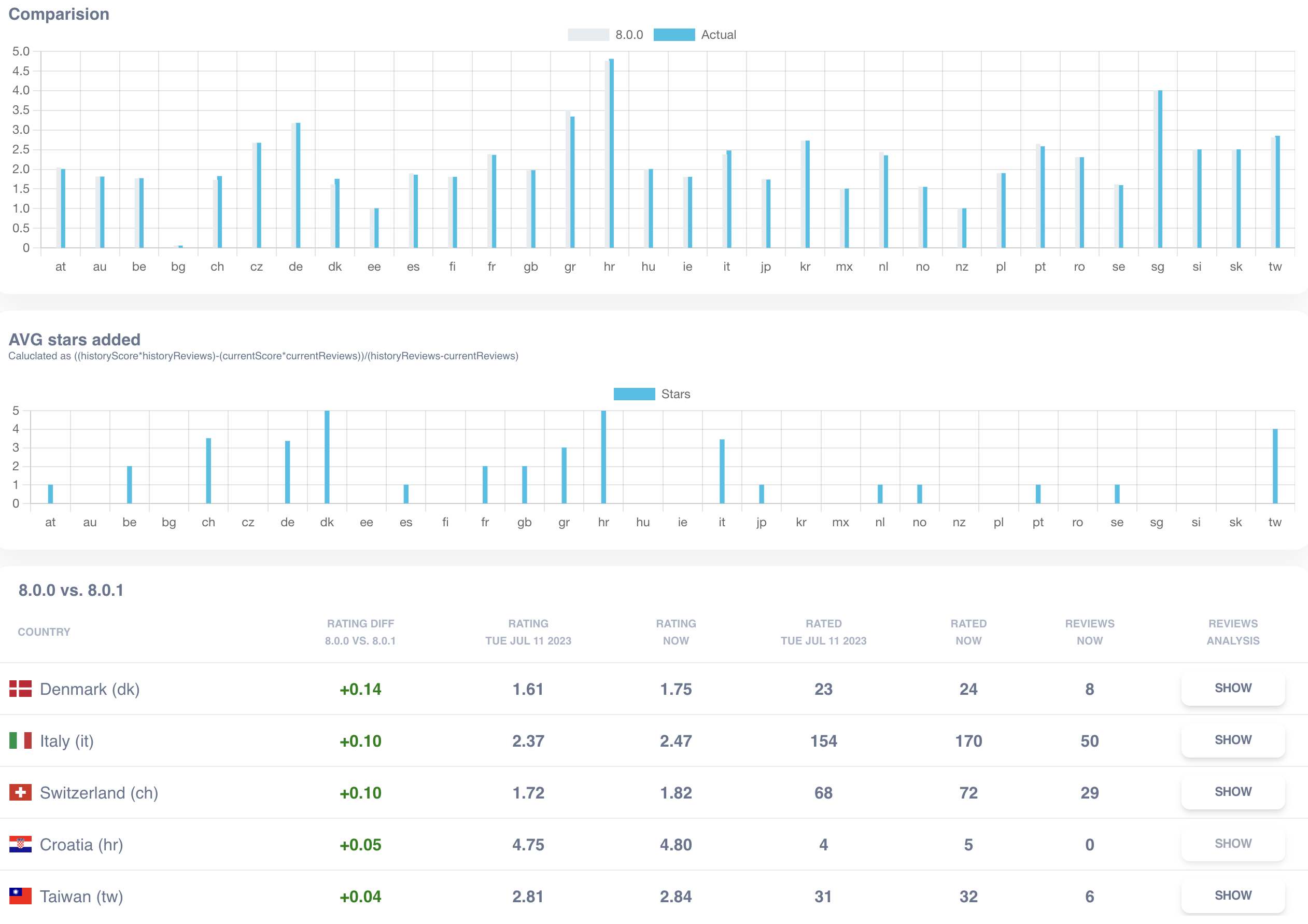Click the dk bar in AVG stars chart
The width and height of the screenshot is (1308, 924).
(x=327, y=457)
